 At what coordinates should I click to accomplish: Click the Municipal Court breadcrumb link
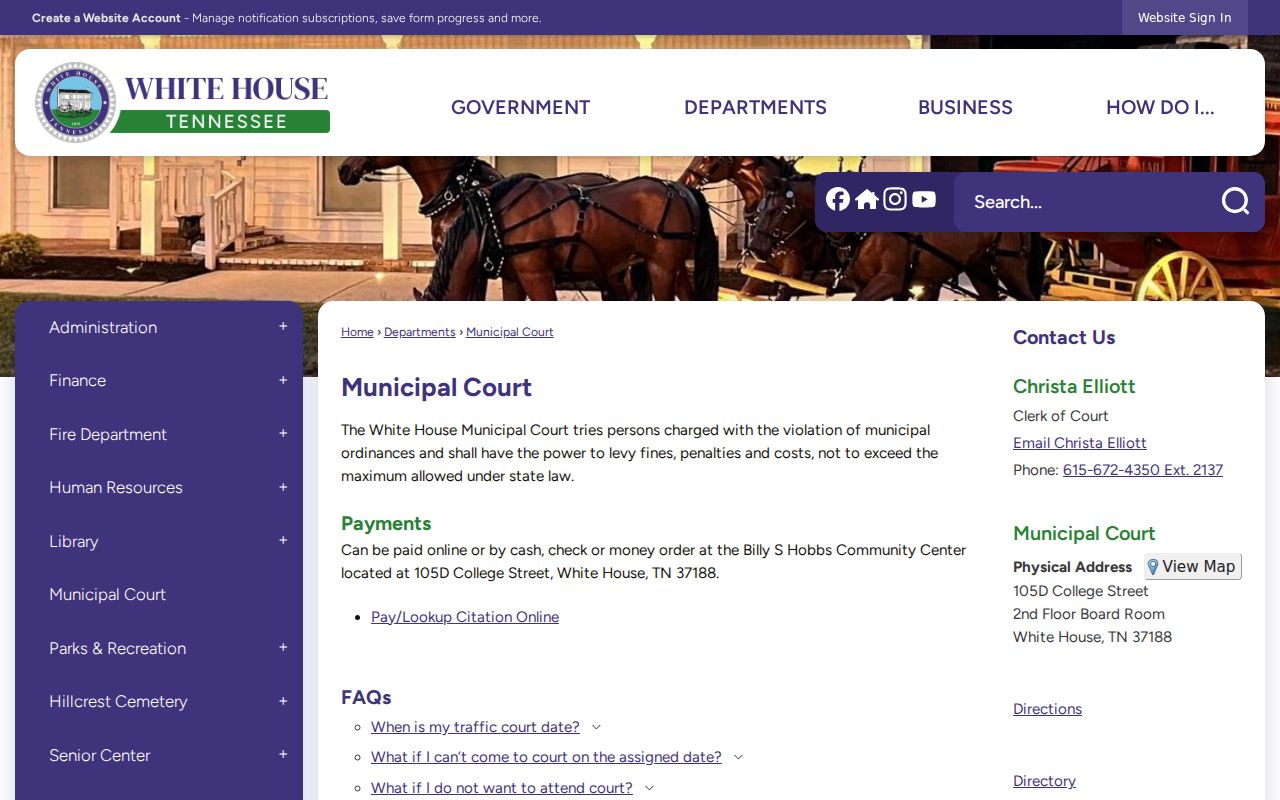[510, 332]
